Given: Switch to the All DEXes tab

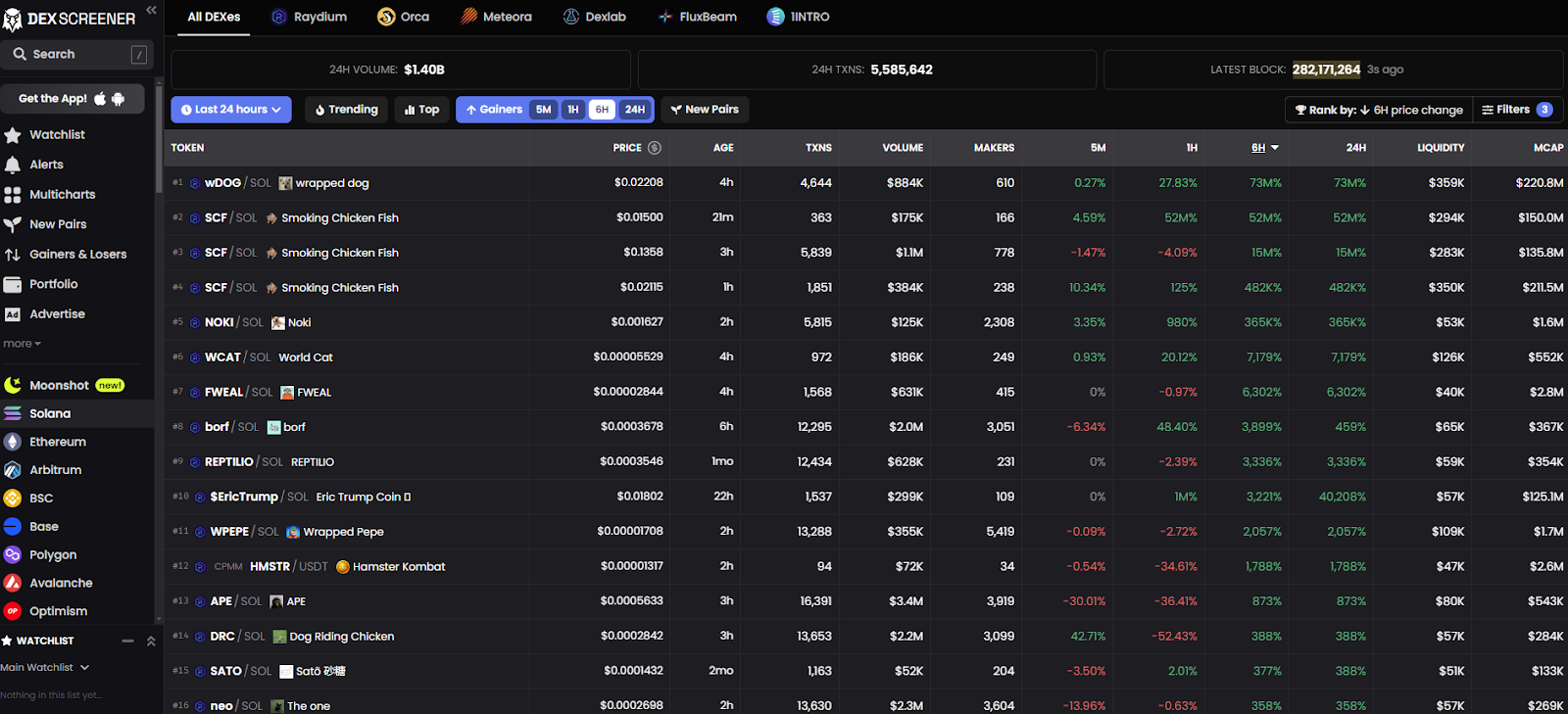Looking at the screenshot, I should pos(214,17).
